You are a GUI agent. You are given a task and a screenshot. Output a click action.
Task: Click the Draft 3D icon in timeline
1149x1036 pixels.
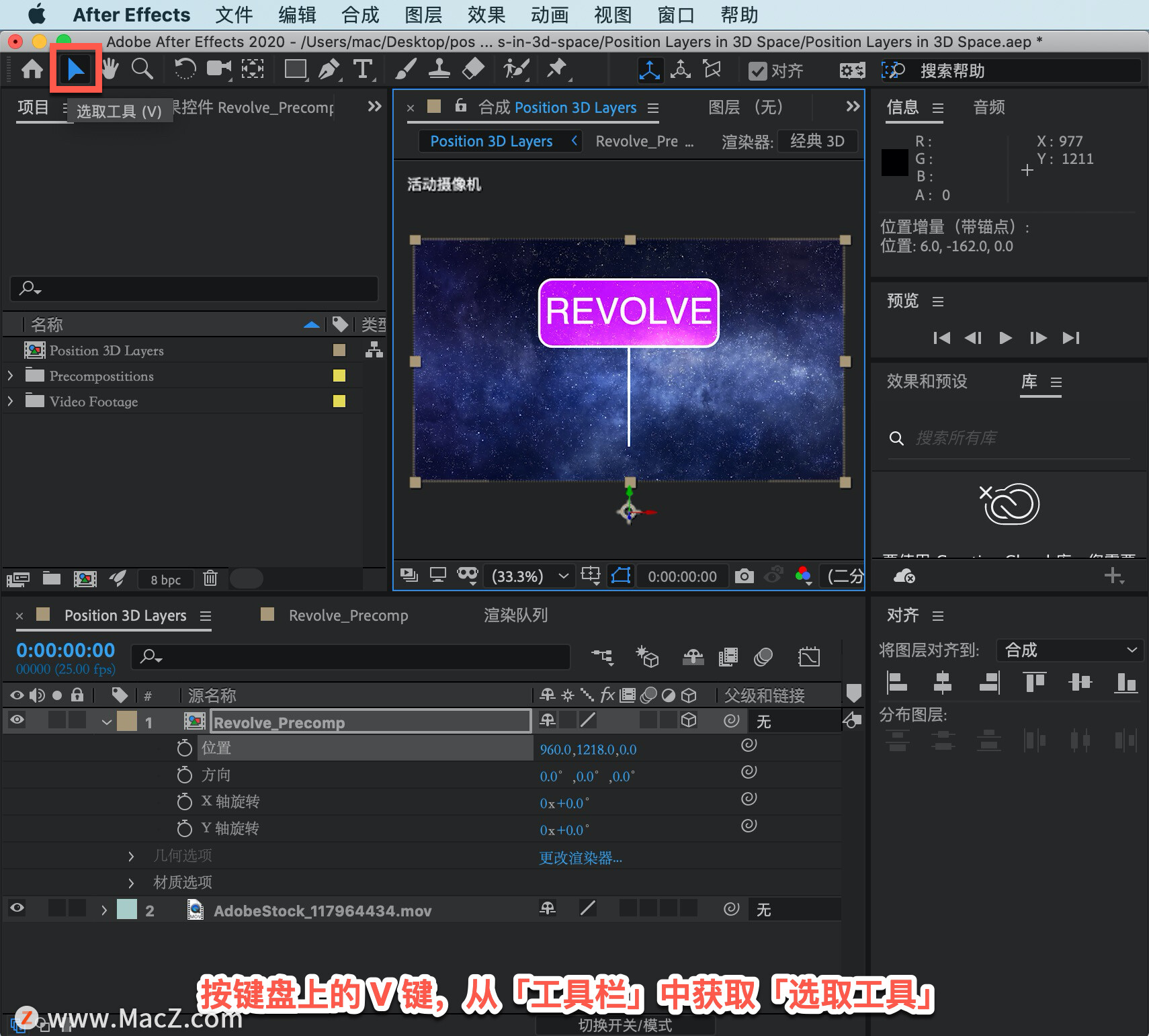[x=647, y=656]
